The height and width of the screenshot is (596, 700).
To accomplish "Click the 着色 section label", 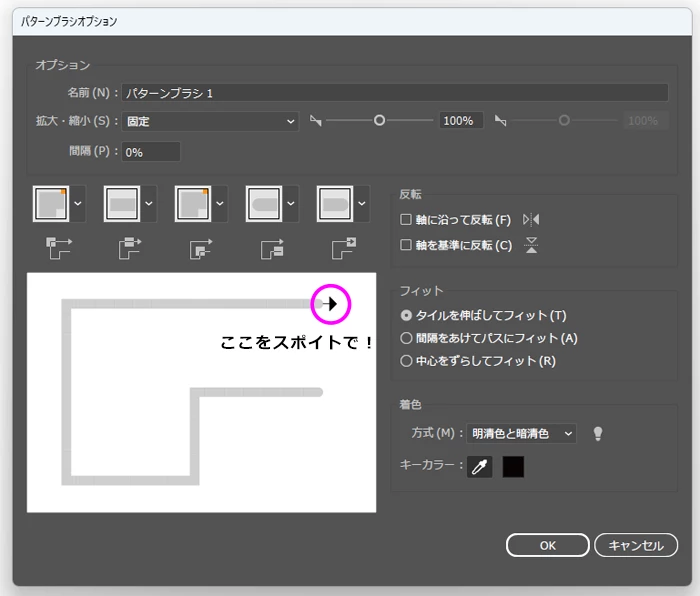I will (410, 404).
